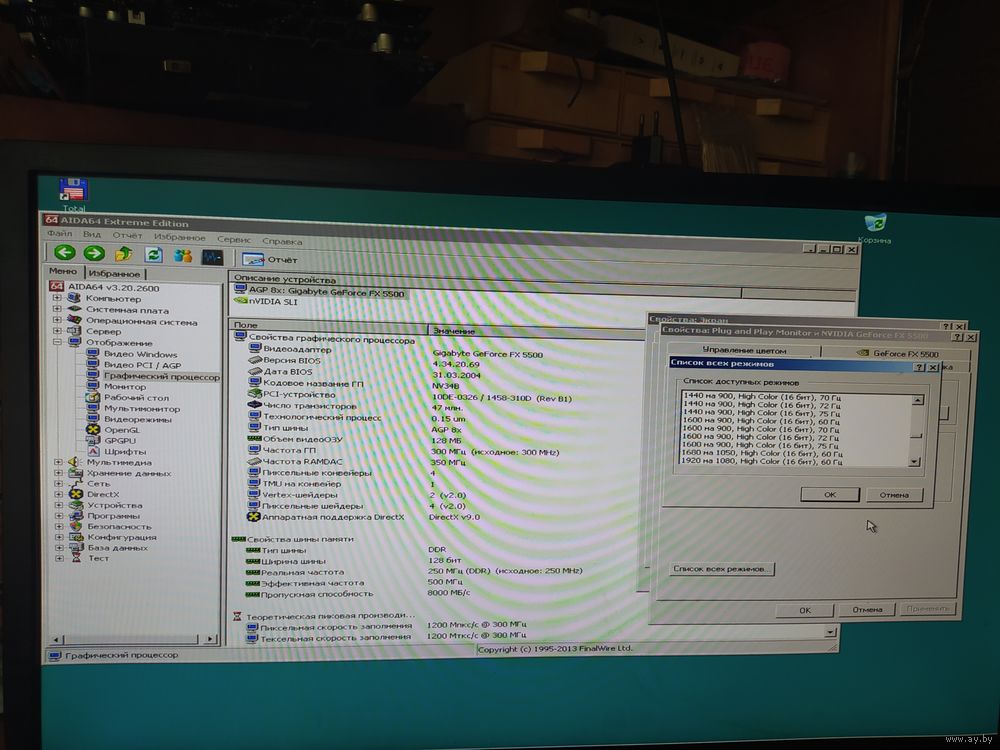Expand the Системная плата tree node
1000x750 pixels.
click(x=57, y=309)
